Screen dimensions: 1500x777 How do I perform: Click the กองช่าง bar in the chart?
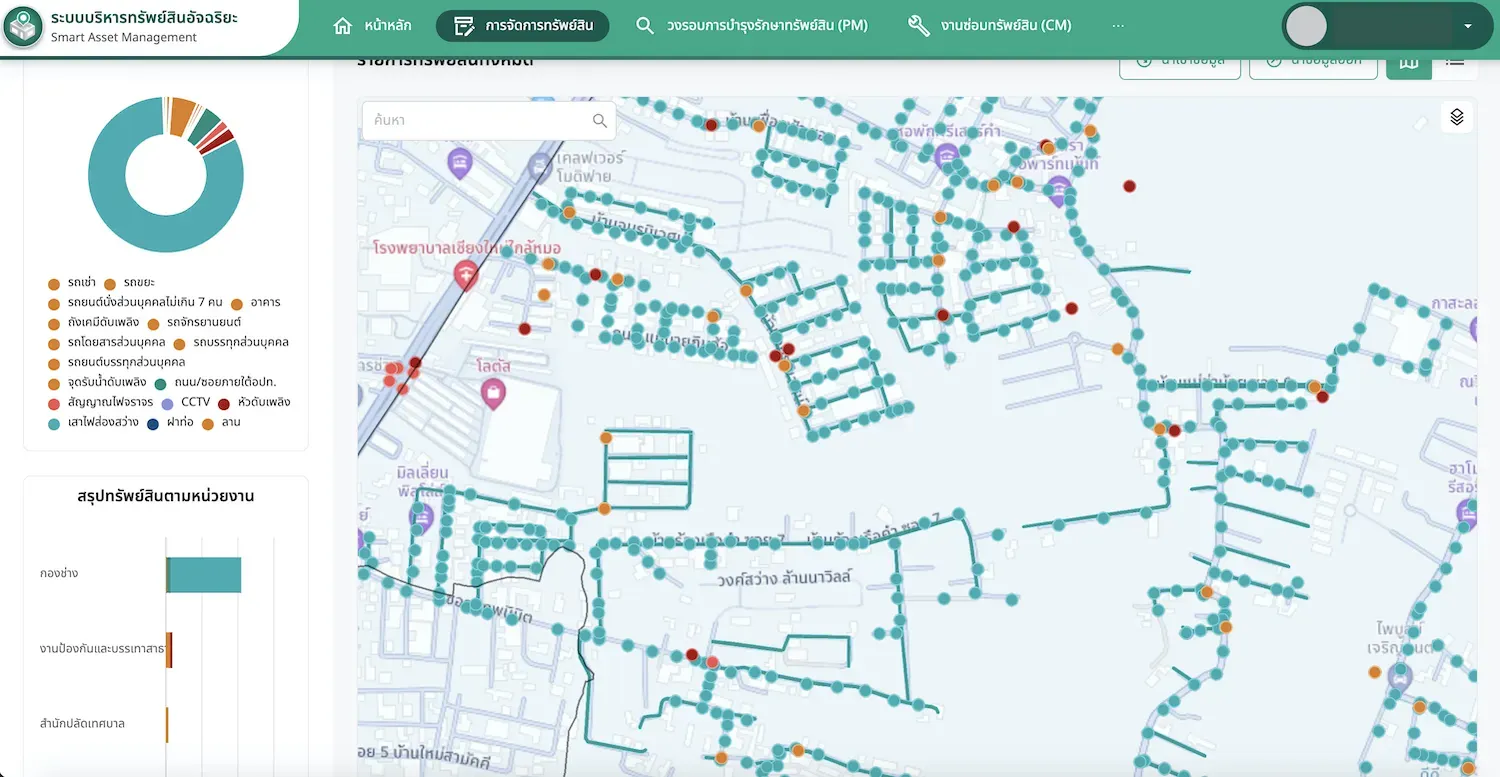(204, 574)
